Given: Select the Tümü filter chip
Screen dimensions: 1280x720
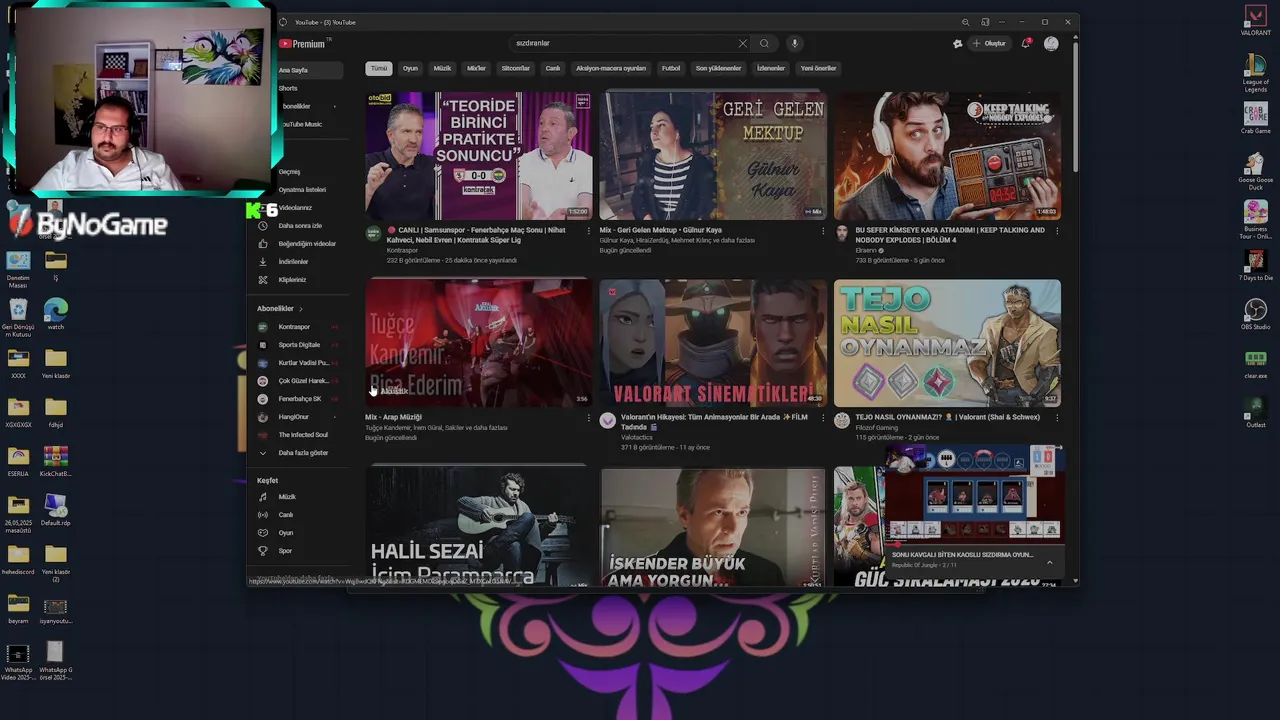Looking at the screenshot, I should 379,69.
